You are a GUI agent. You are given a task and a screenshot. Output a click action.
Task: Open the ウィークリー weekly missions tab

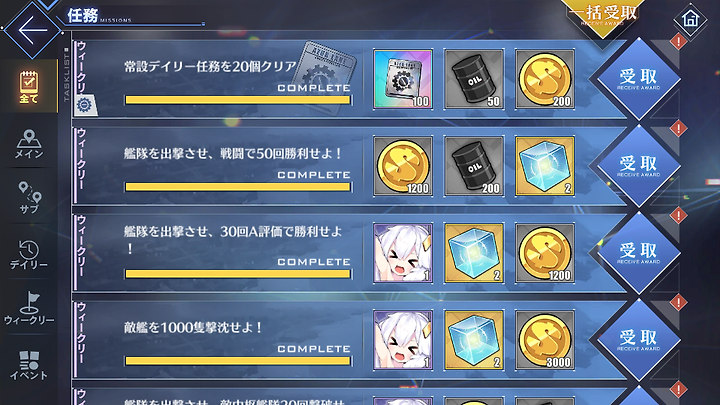pos(28,308)
